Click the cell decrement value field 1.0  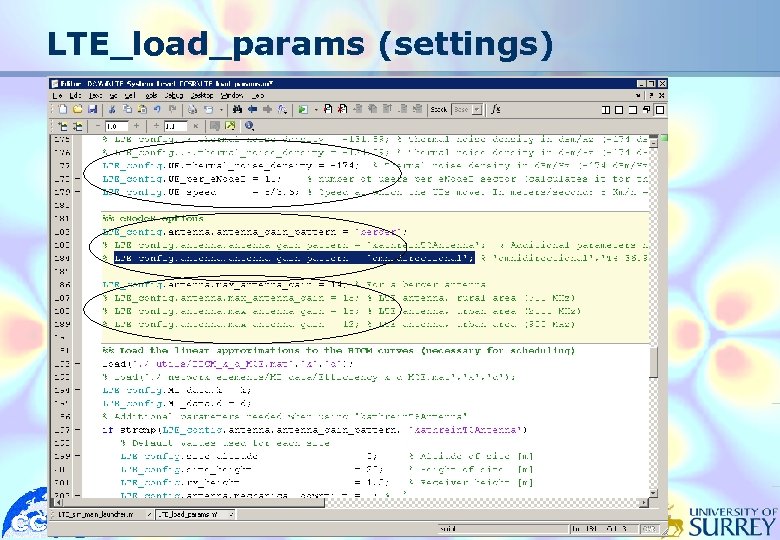click(x=116, y=126)
